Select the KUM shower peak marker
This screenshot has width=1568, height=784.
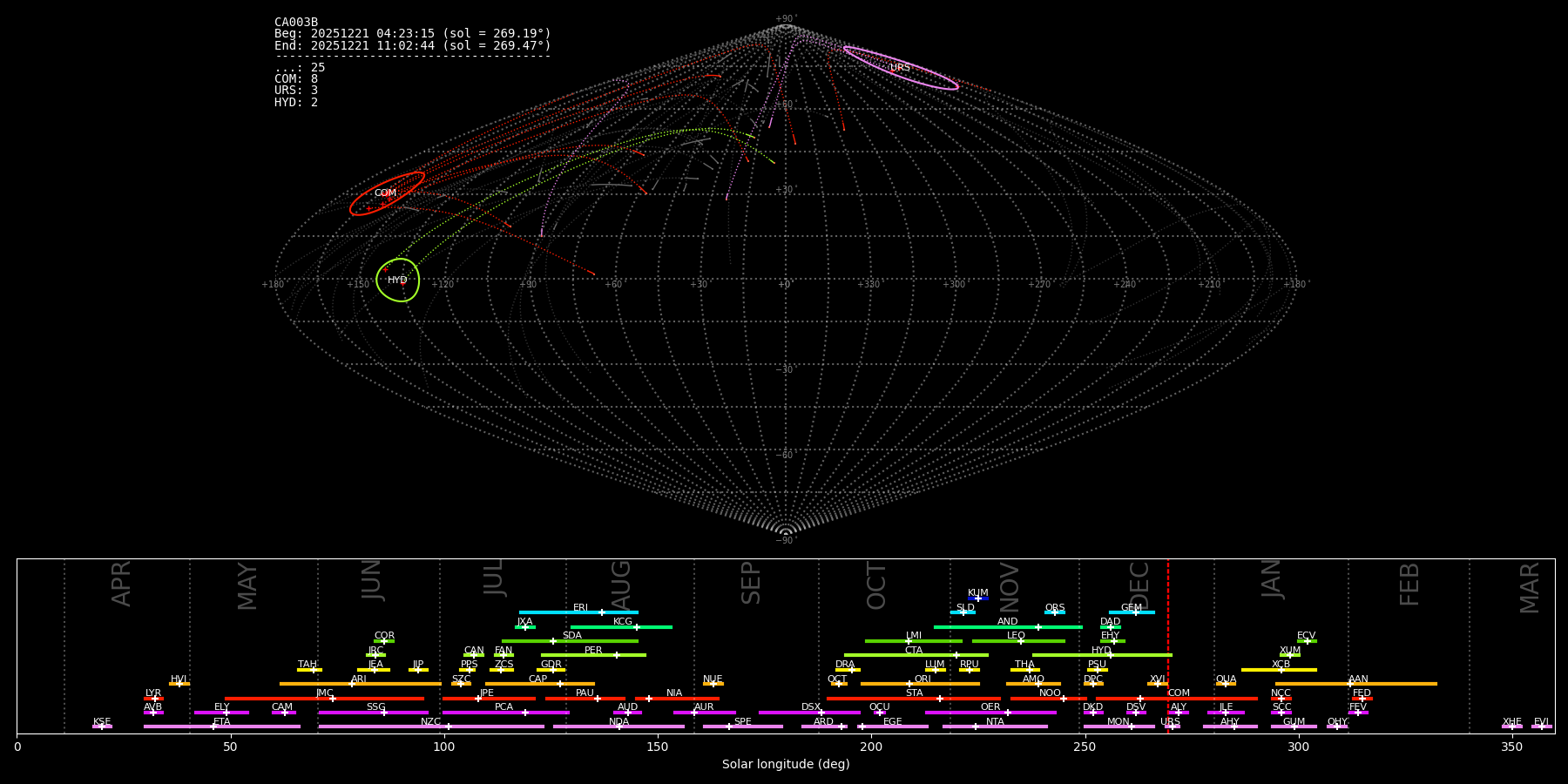[x=977, y=598]
